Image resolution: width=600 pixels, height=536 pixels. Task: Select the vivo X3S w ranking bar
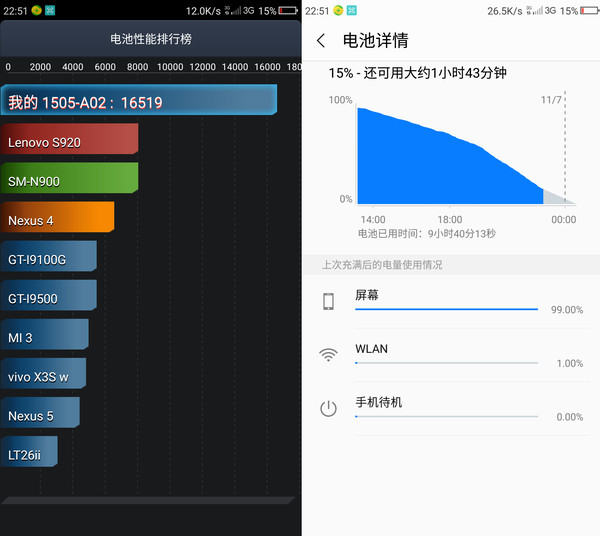point(43,373)
